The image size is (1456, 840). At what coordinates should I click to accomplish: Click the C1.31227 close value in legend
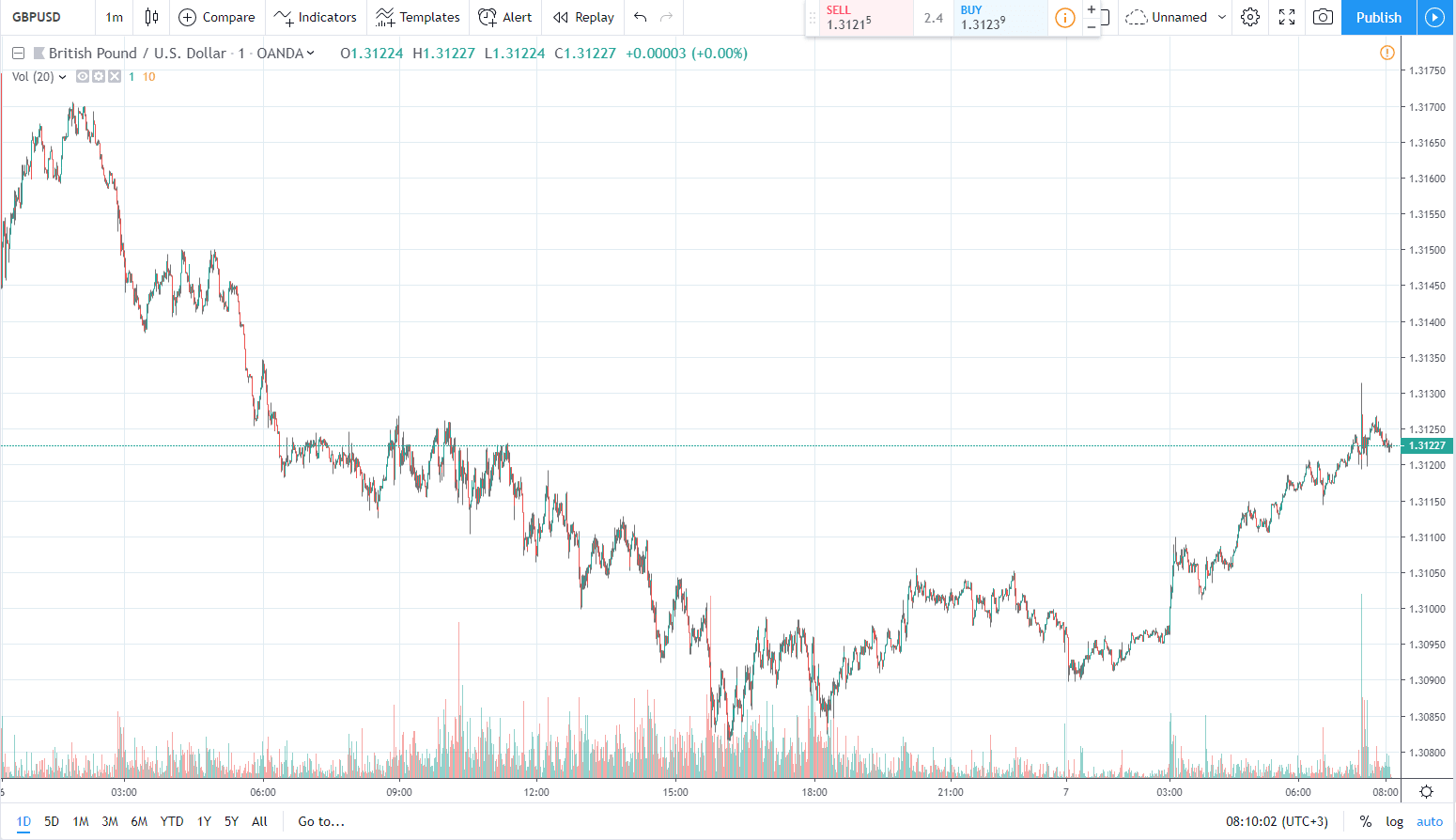tap(585, 53)
